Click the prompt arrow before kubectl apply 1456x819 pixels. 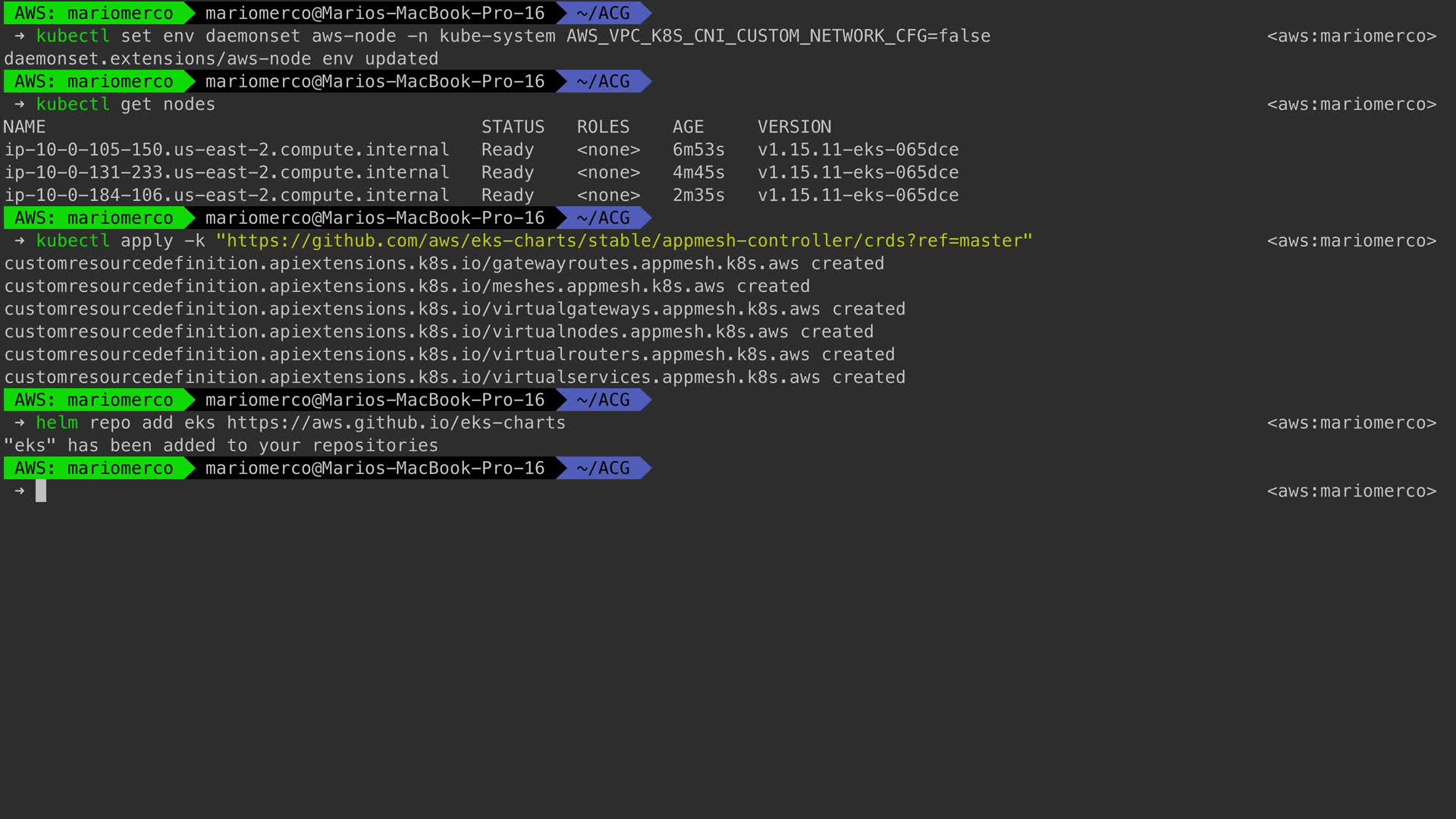click(20, 241)
